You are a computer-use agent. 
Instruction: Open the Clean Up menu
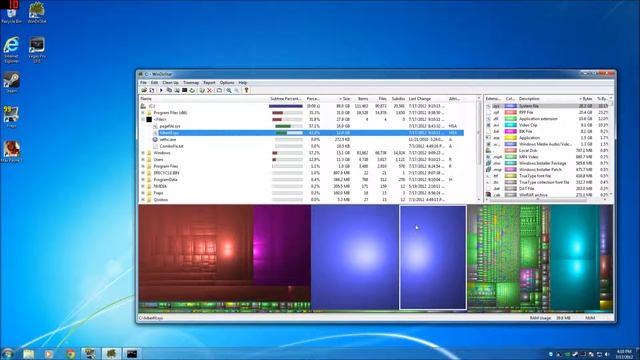(x=170, y=82)
